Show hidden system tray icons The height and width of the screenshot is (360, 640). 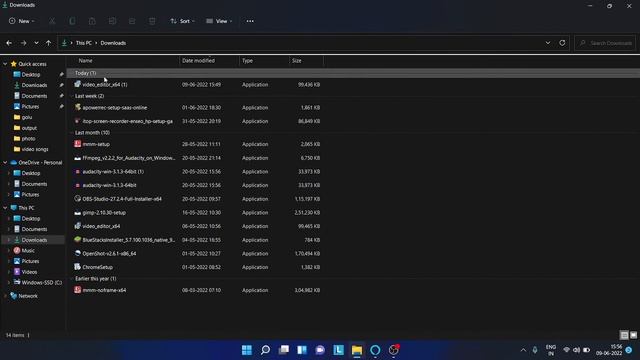[523, 350]
